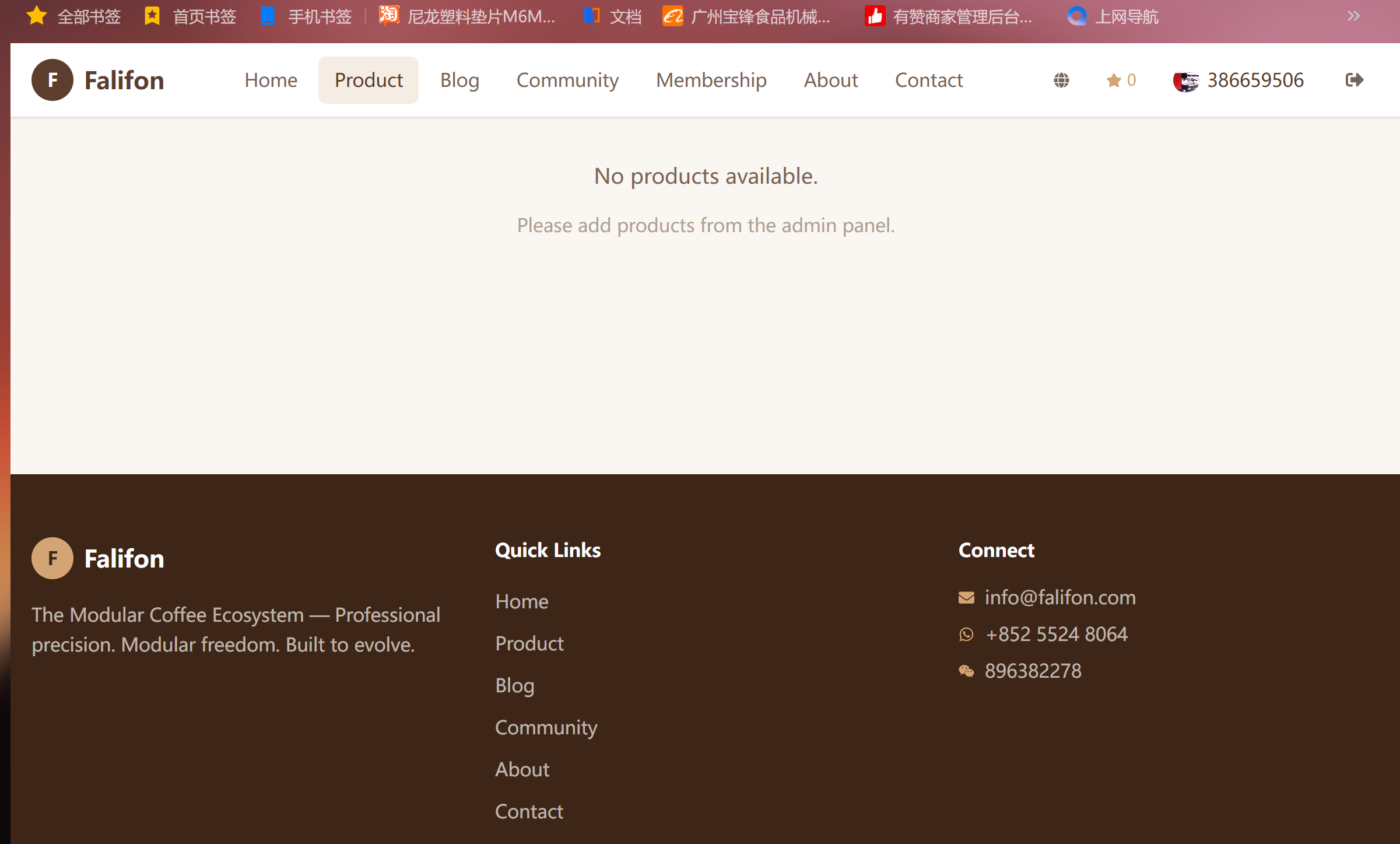Click the star points icon in header

point(1114,80)
